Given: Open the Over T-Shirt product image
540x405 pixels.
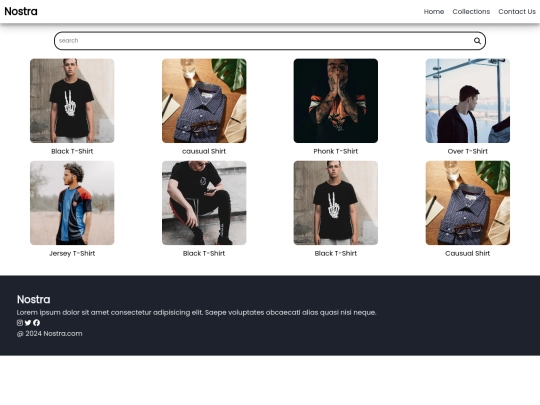Looking at the screenshot, I should click(468, 101).
